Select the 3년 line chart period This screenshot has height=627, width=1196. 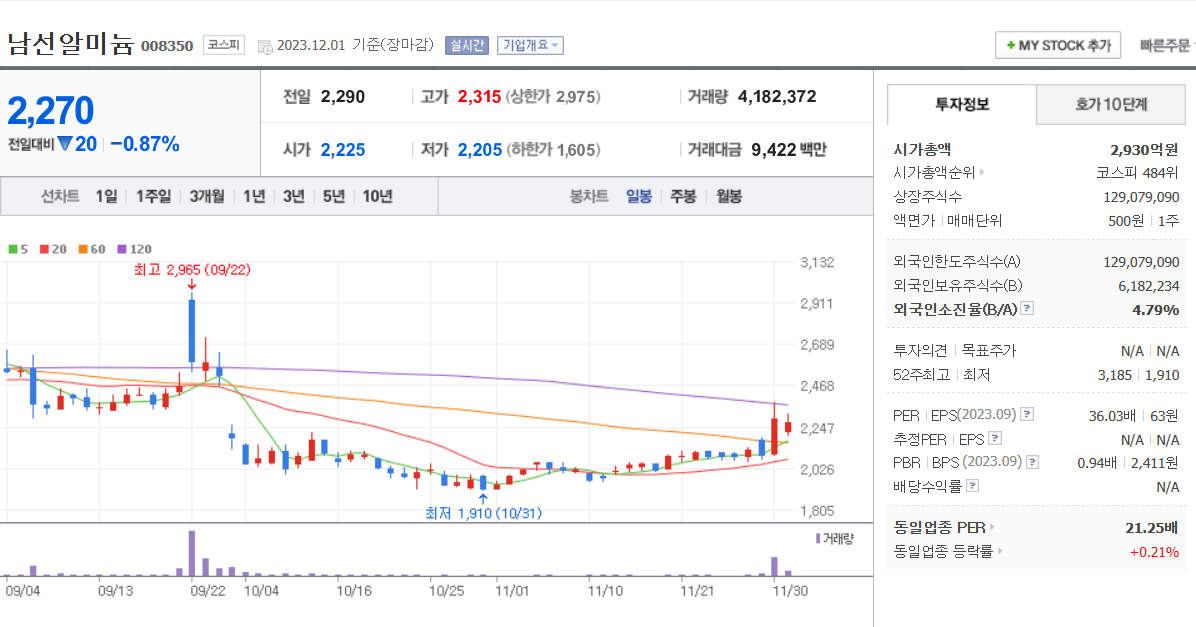click(x=294, y=197)
